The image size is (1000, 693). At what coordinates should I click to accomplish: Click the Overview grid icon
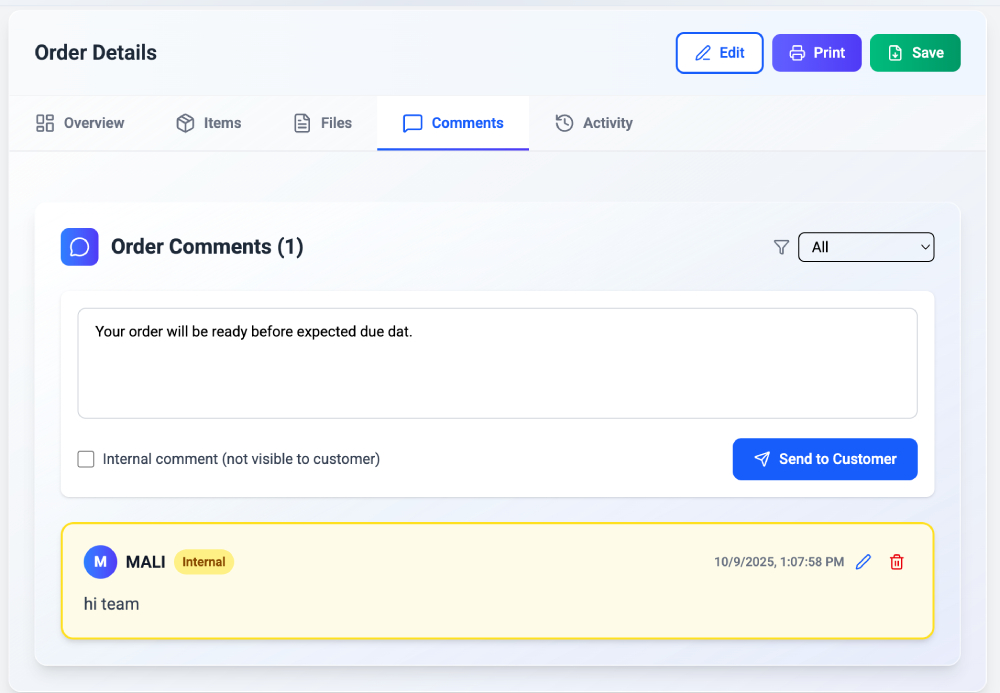(45, 123)
